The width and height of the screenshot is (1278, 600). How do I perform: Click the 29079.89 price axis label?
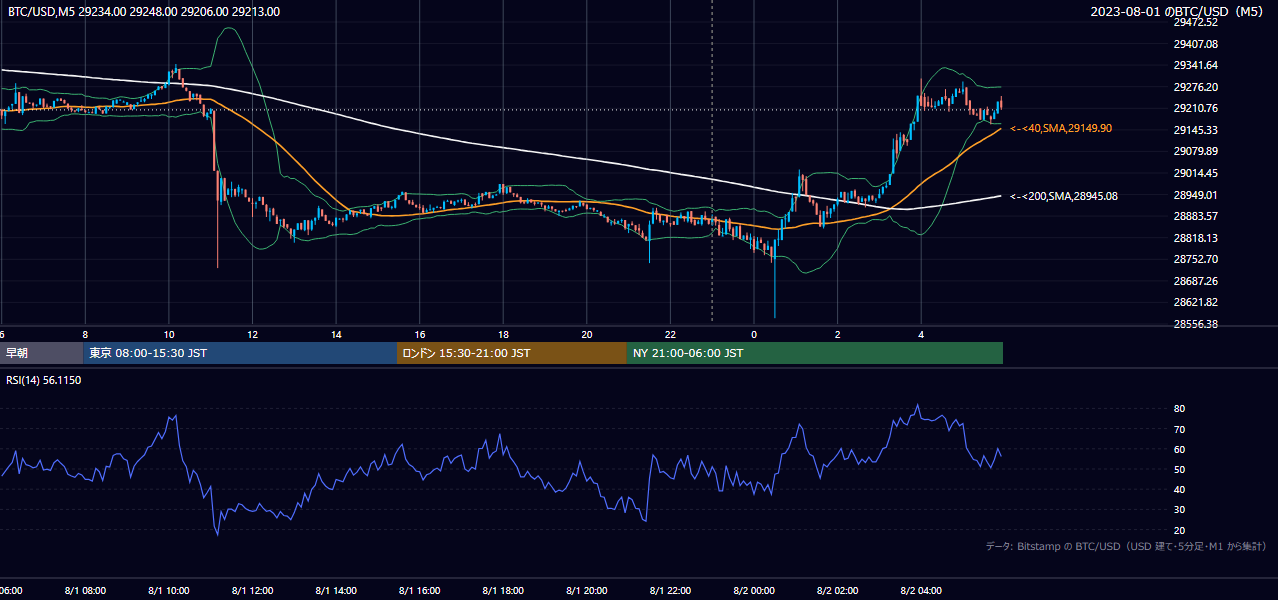[x=1195, y=151]
